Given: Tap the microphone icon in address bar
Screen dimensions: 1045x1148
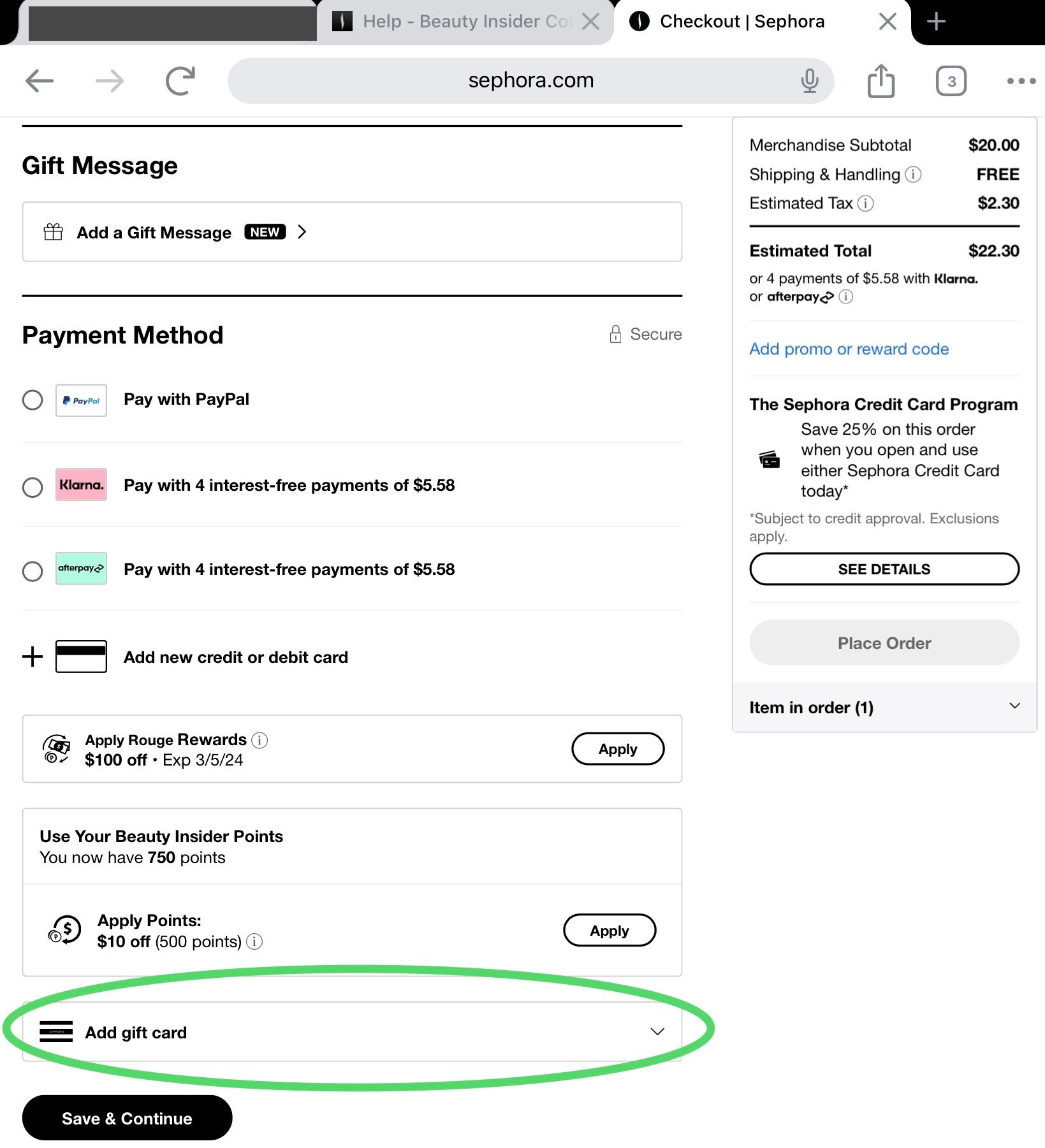Looking at the screenshot, I should (x=810, y=81).
